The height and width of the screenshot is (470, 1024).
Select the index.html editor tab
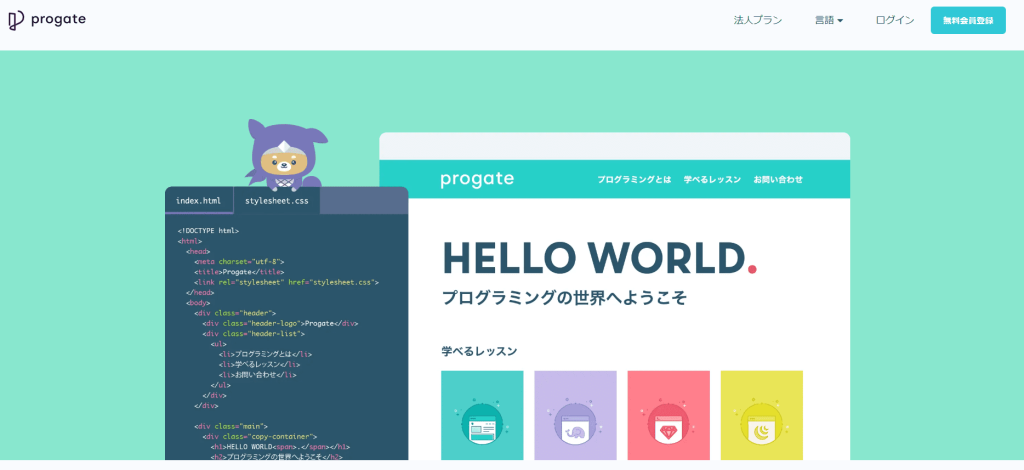pyautogui.click(x=199, y=200)
